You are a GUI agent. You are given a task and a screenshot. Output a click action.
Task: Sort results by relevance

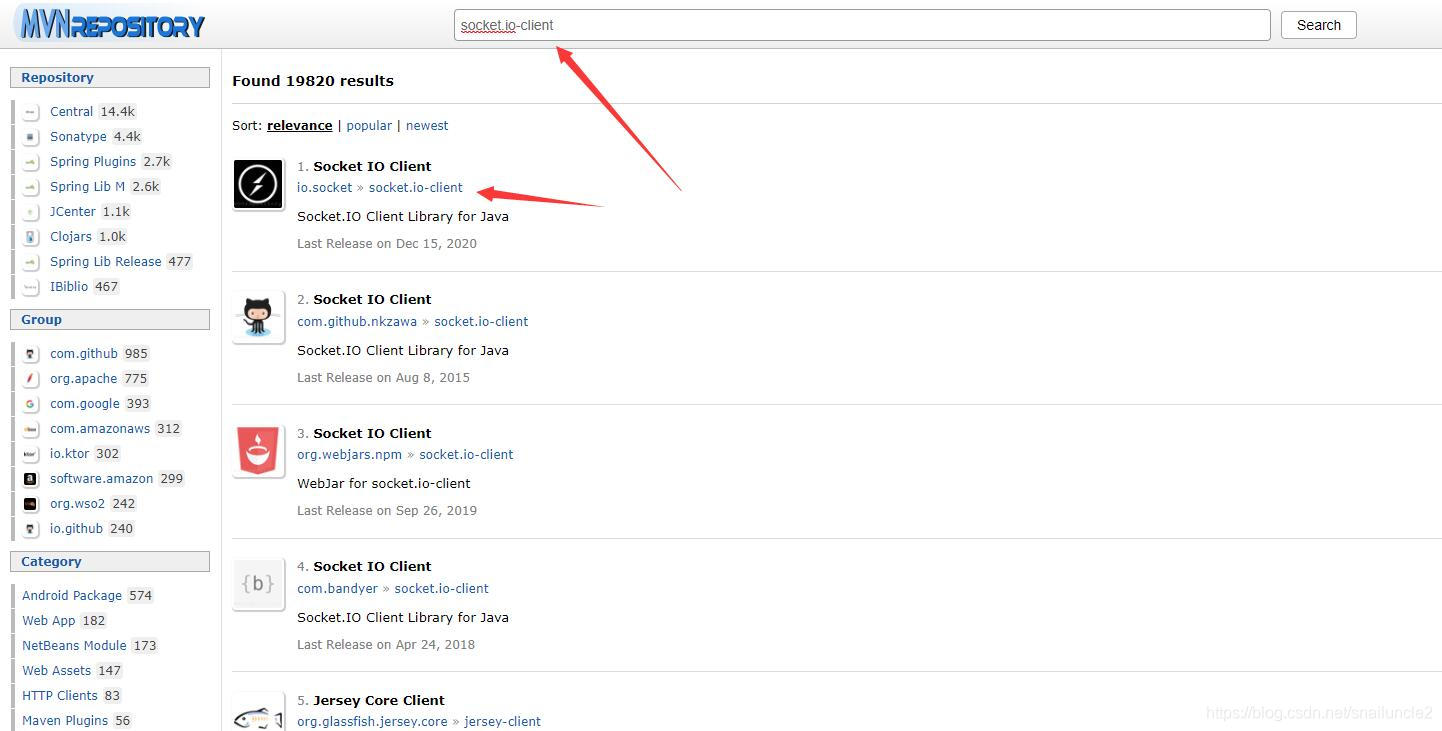tap(300, 126)
